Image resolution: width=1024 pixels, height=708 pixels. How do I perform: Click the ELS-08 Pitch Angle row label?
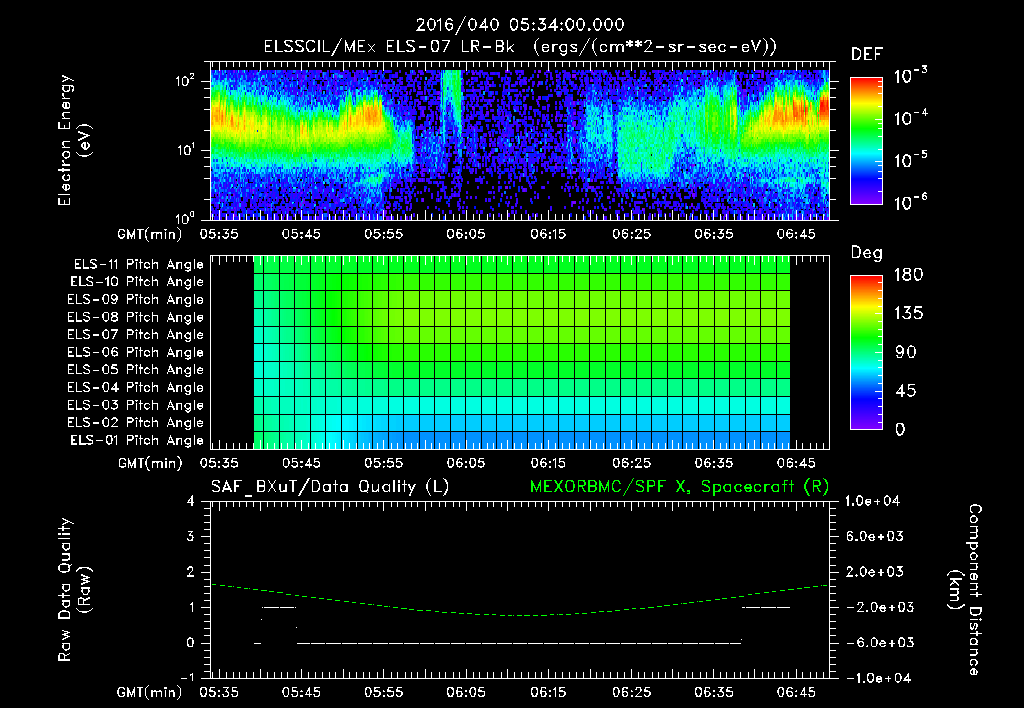click(135, 317)
